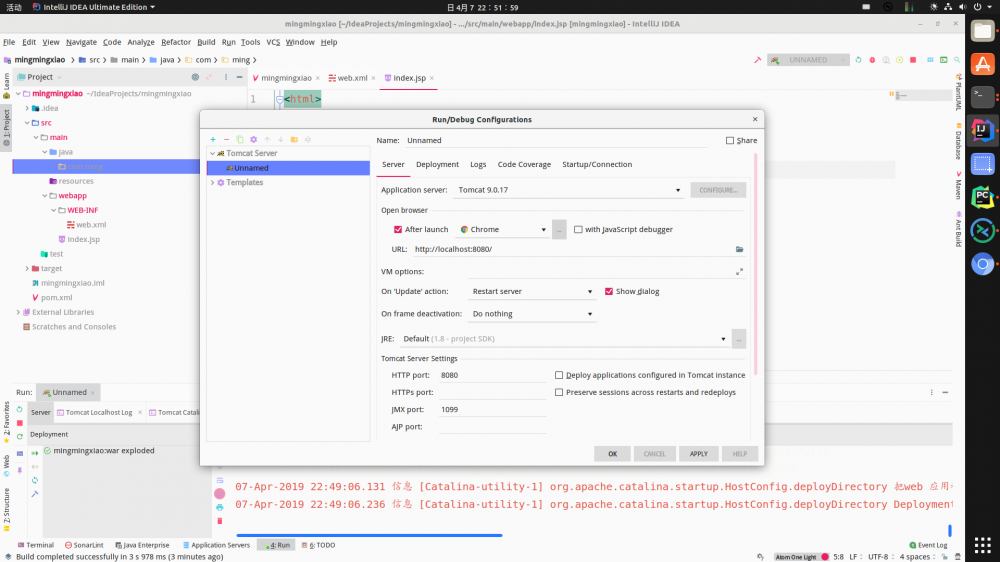The width and height of the screenshot is (1000, 562).
Task: Open the Terminal tool window button
Action: pos(36,545)
